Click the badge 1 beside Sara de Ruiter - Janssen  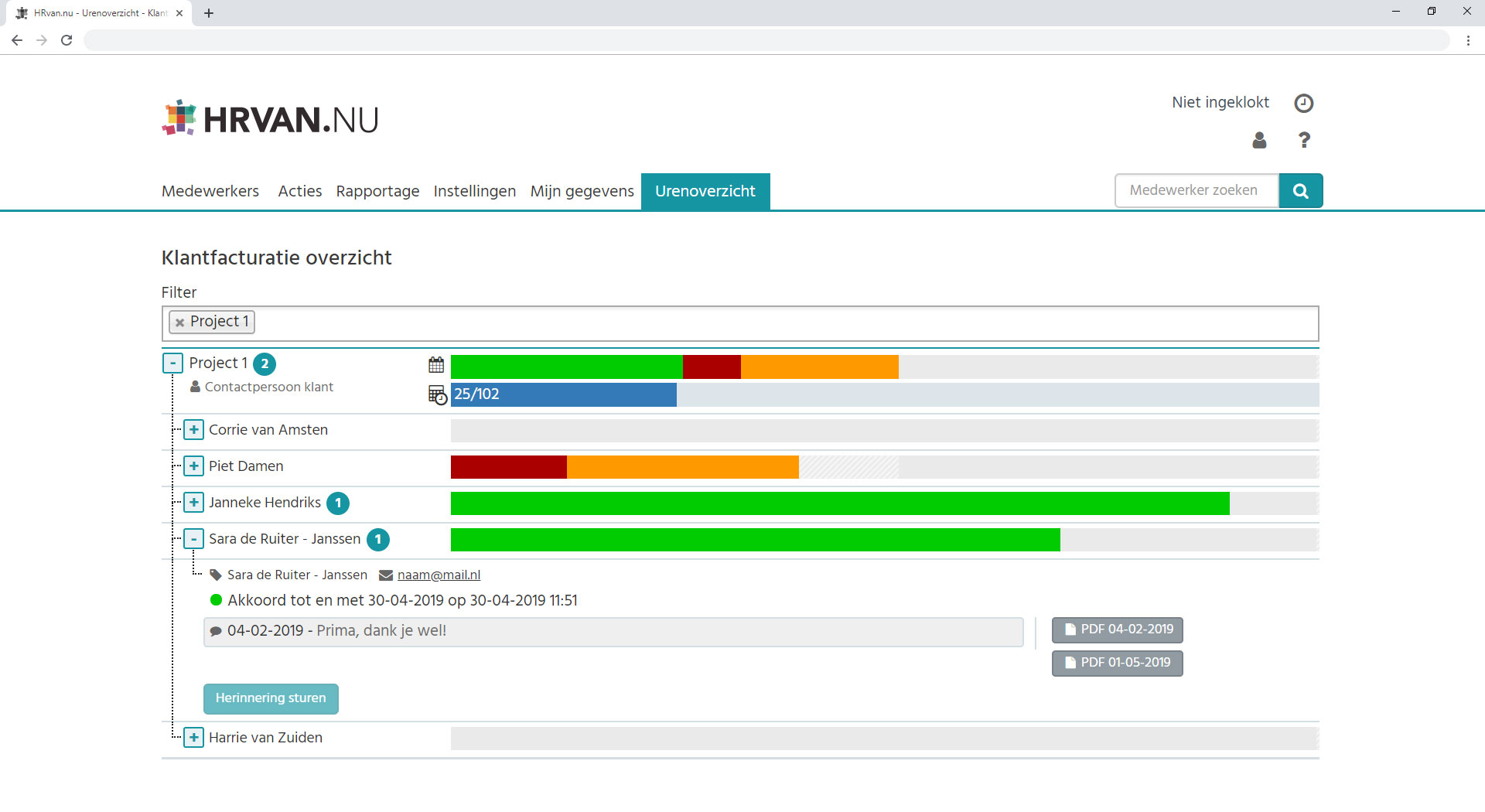click(x=378, y=540)
